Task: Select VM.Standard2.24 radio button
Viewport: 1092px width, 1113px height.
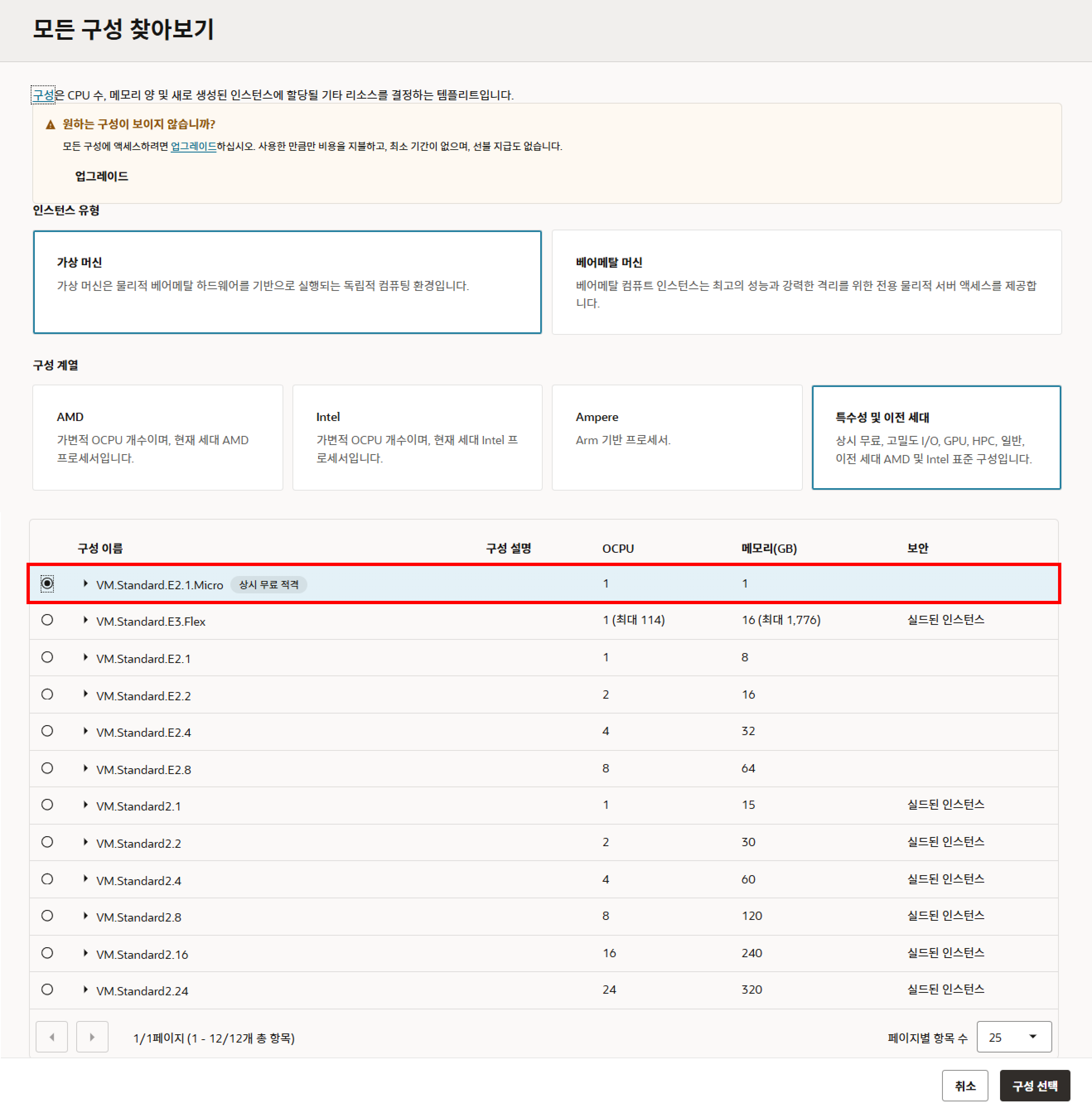Action: coord(47,990)
